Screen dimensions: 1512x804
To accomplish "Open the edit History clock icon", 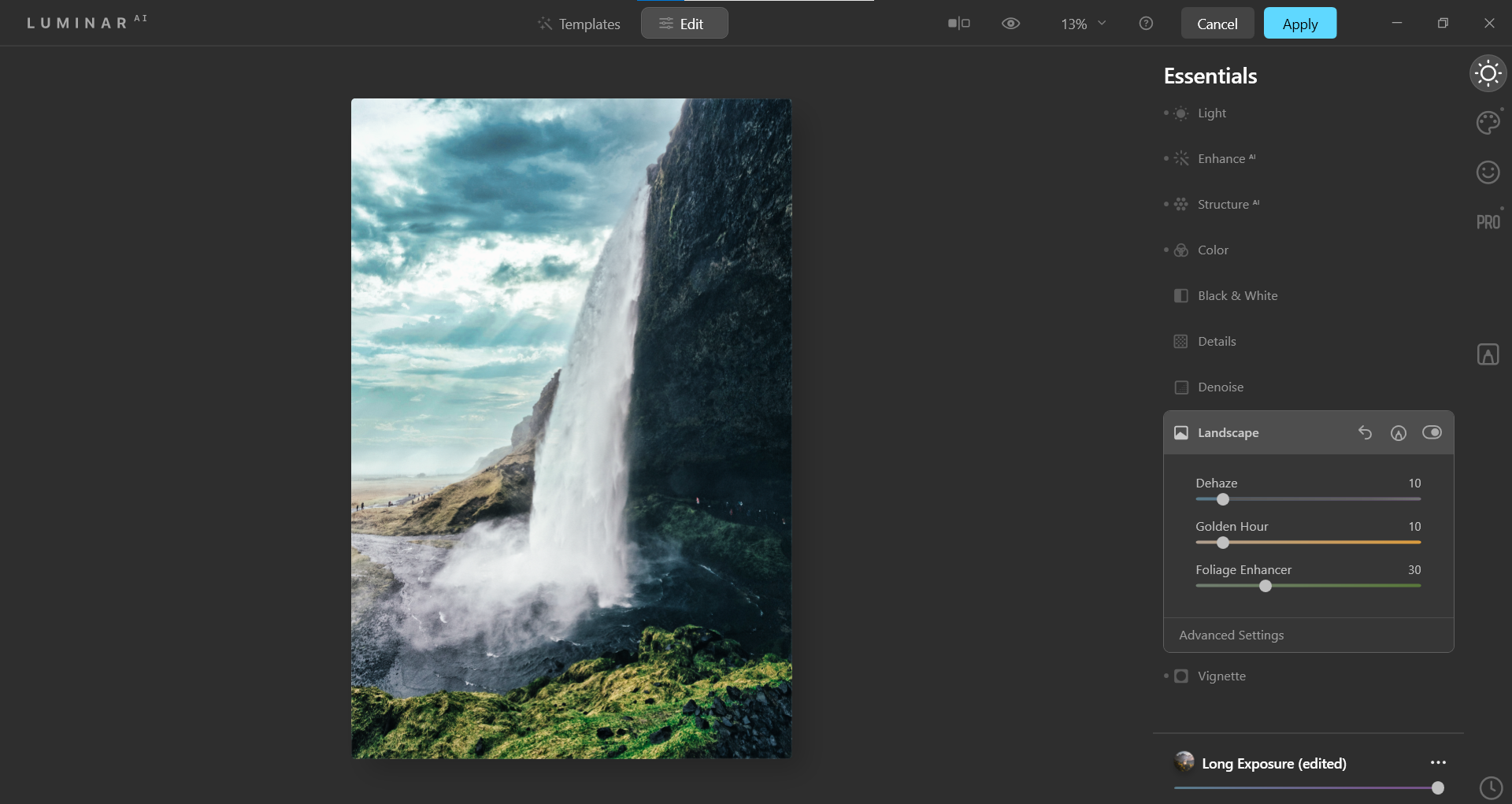I will [1491, 787].
